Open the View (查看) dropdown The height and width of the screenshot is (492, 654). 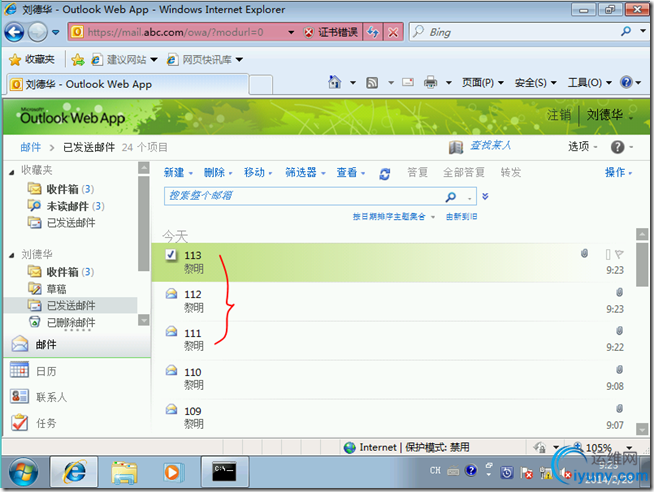pos(351,173)
